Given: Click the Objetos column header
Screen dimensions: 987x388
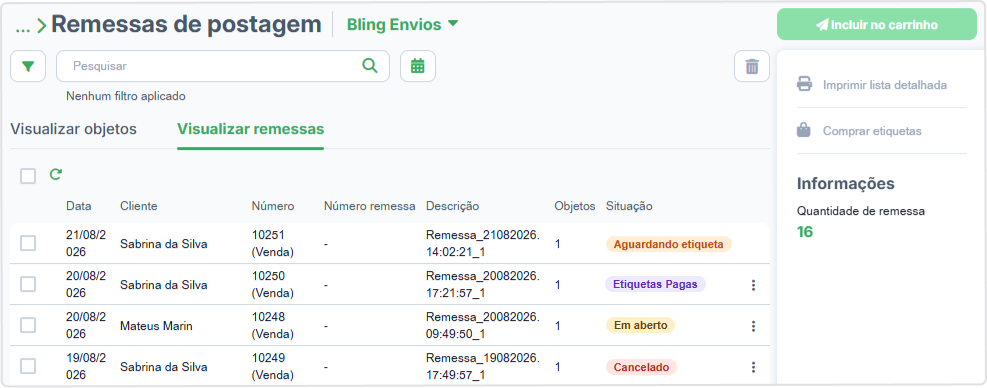Looking at the screenshot, I should [575, 206].
